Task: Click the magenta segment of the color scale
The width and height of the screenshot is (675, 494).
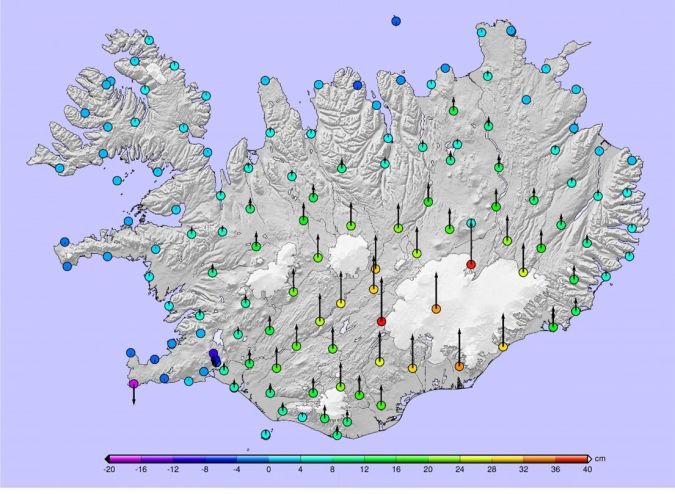Action: pyautogui.click(x=125, y=459)
